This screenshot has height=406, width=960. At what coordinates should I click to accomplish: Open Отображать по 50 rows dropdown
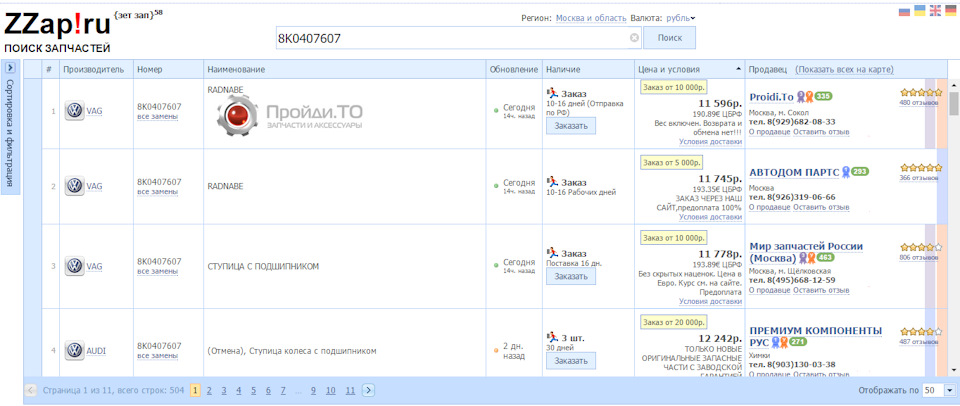(x=950, y=390)
